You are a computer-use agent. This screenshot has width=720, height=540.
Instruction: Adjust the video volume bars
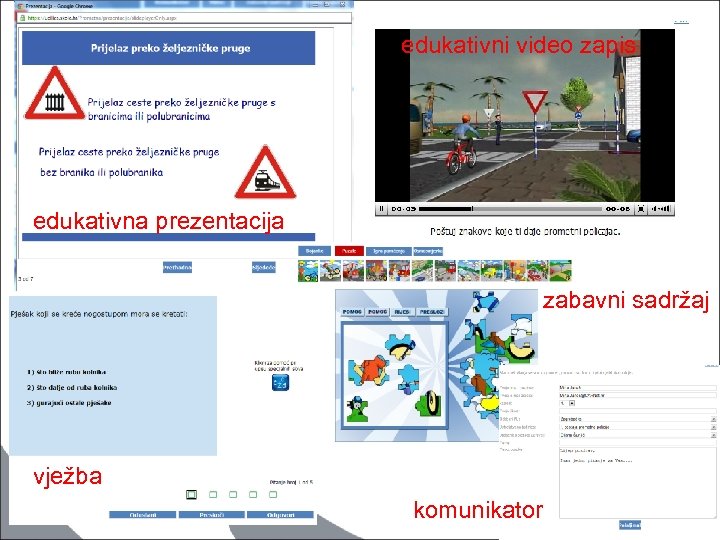(660, 209)
